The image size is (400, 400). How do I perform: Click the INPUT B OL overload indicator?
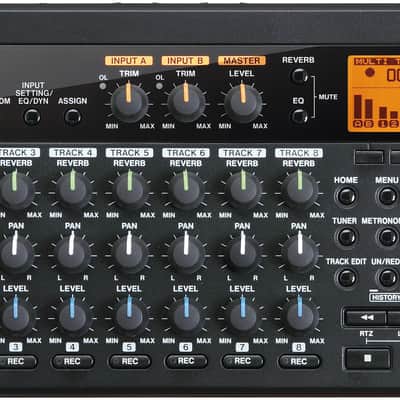(x=159, y=86)
